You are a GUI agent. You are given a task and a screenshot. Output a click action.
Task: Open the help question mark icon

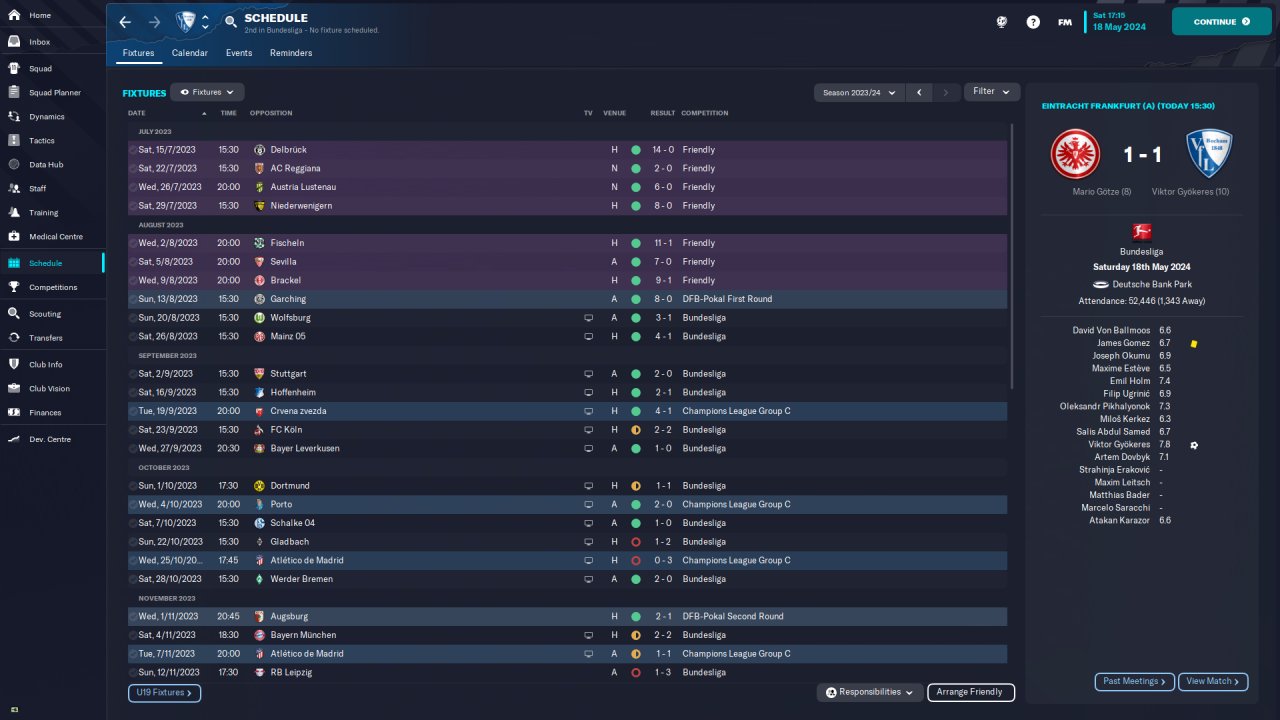coord(1033,21)
